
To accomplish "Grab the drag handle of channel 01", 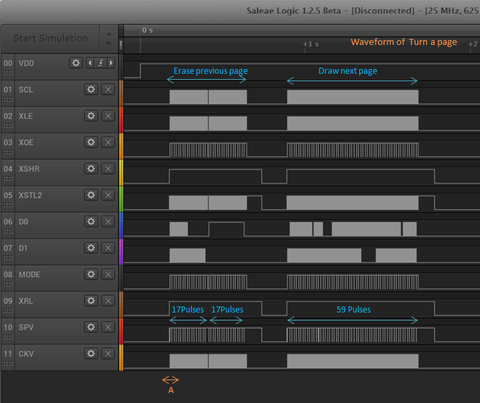I will [x=8, y=99].
